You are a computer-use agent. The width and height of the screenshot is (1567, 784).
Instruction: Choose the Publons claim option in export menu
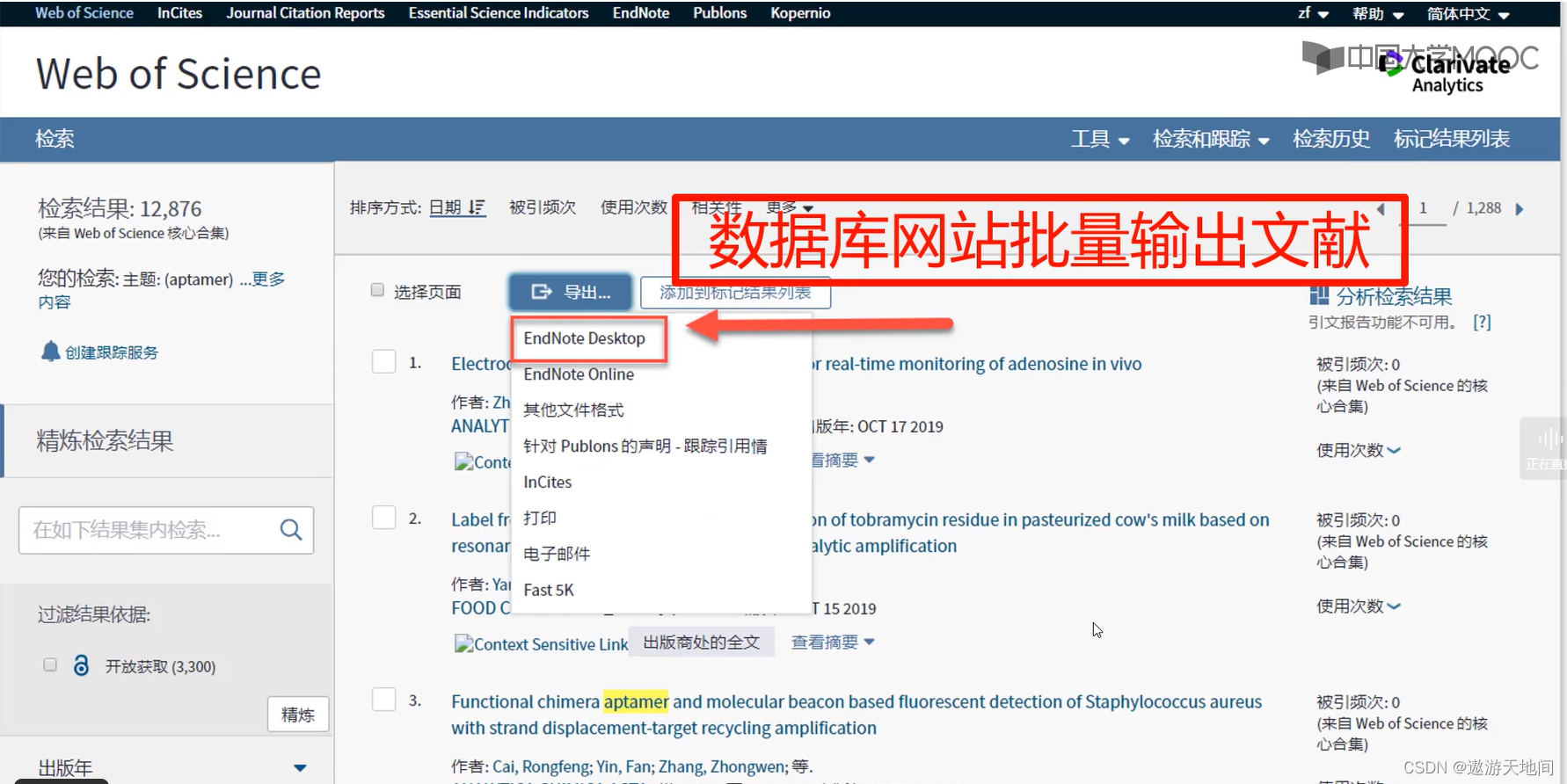point(645,446)
